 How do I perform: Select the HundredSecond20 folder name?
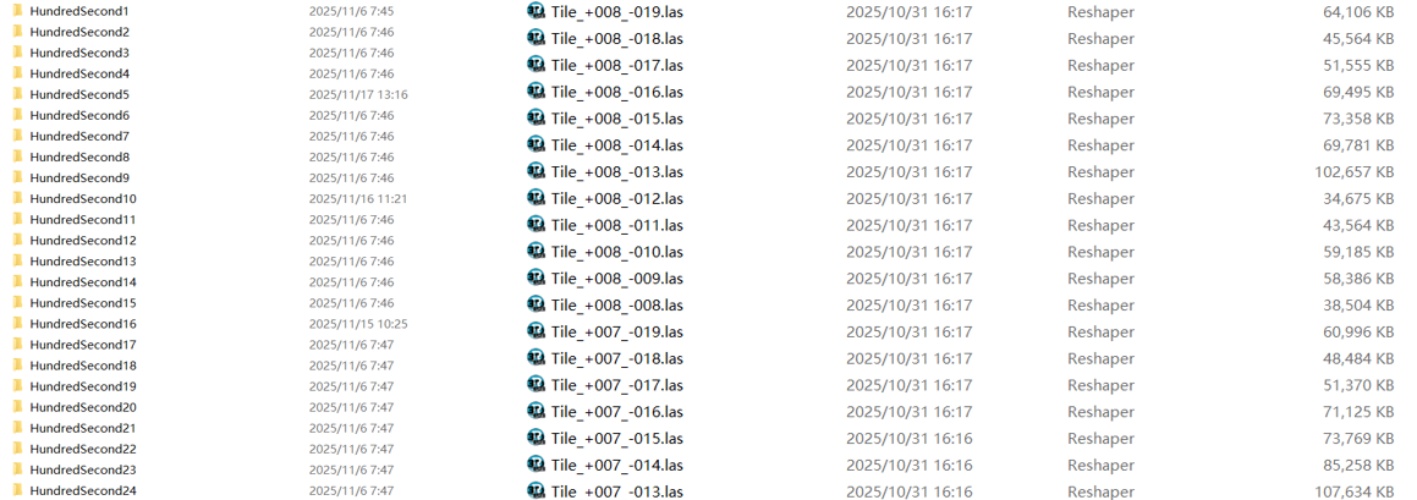(83, 407)
